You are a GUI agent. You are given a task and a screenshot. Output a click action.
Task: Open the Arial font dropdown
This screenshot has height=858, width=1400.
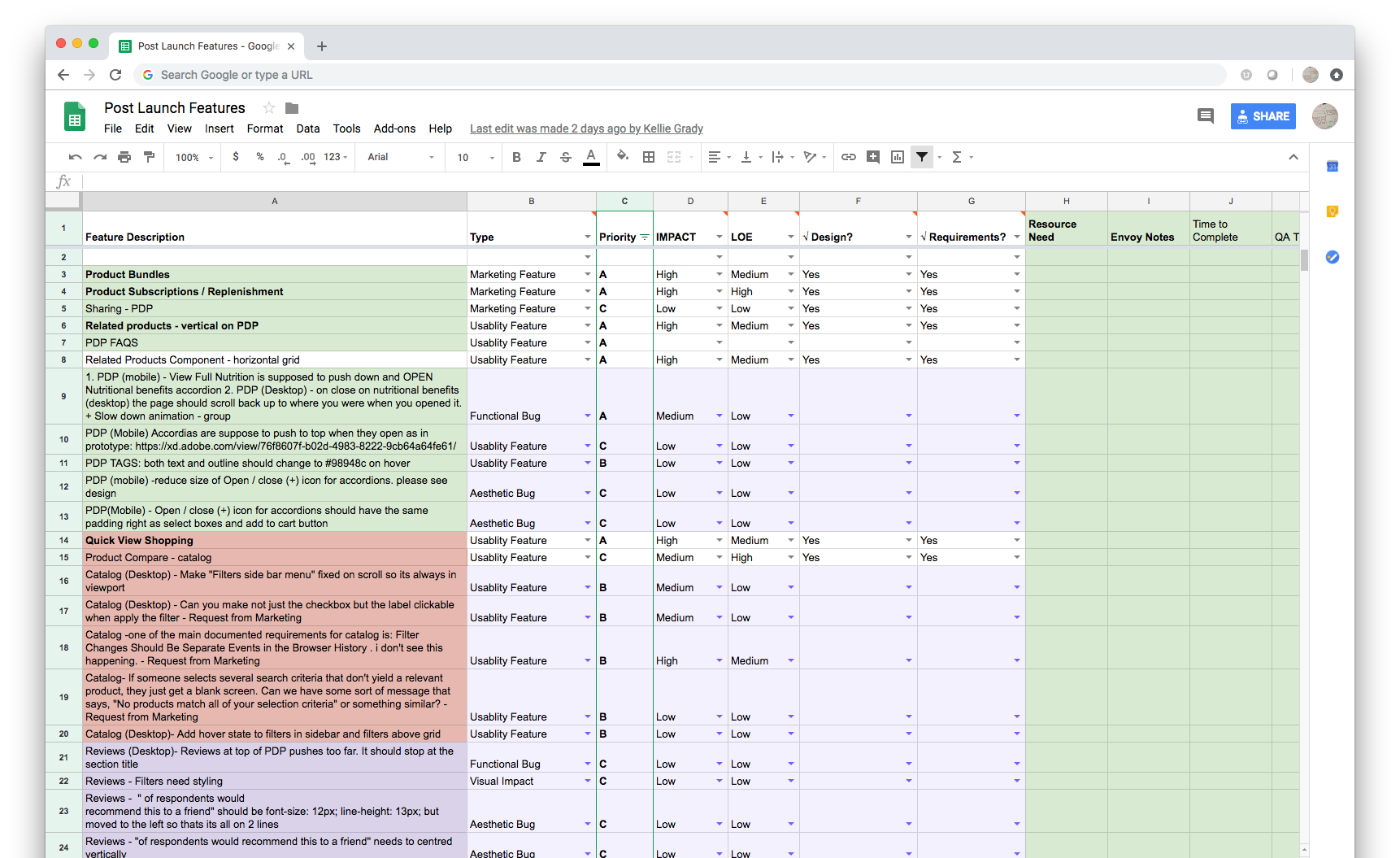[400, 157]
